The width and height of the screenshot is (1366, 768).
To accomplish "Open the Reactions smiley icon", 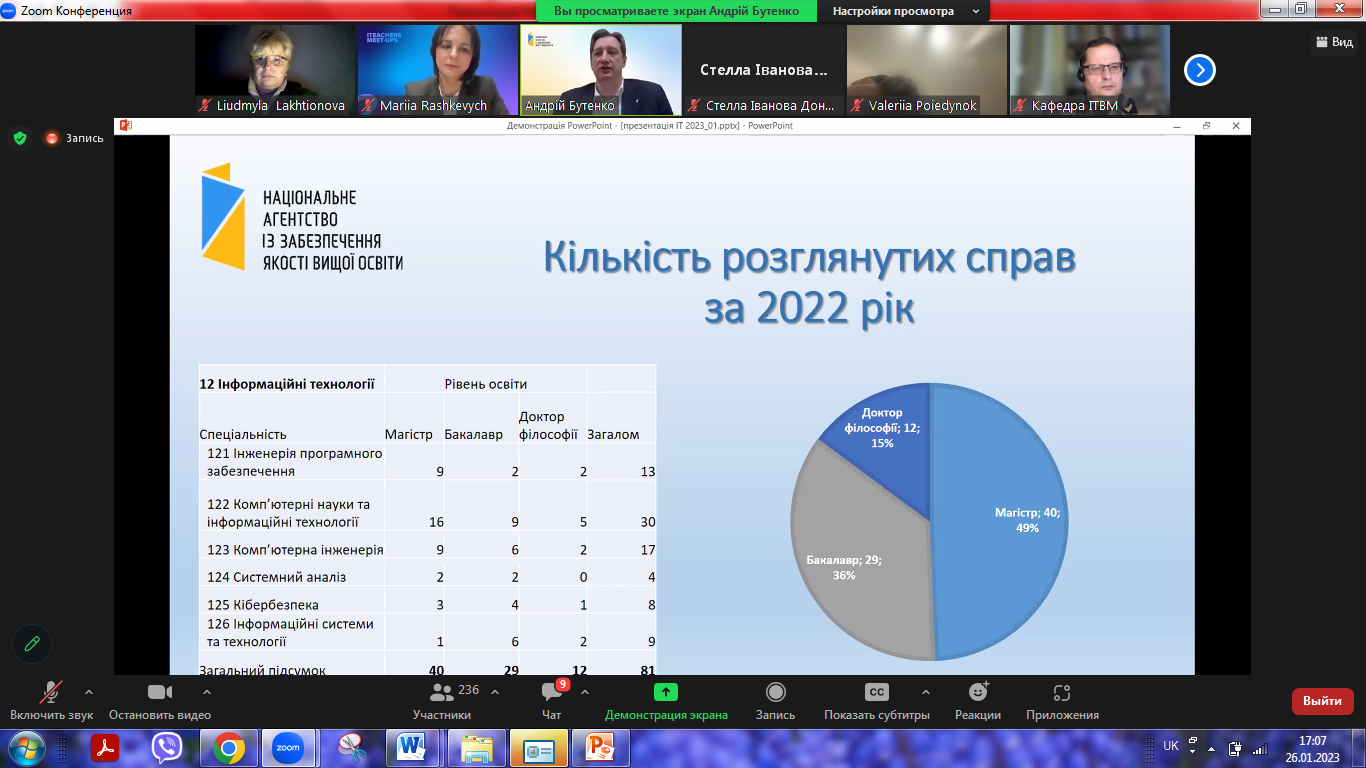I will (978, 692).
